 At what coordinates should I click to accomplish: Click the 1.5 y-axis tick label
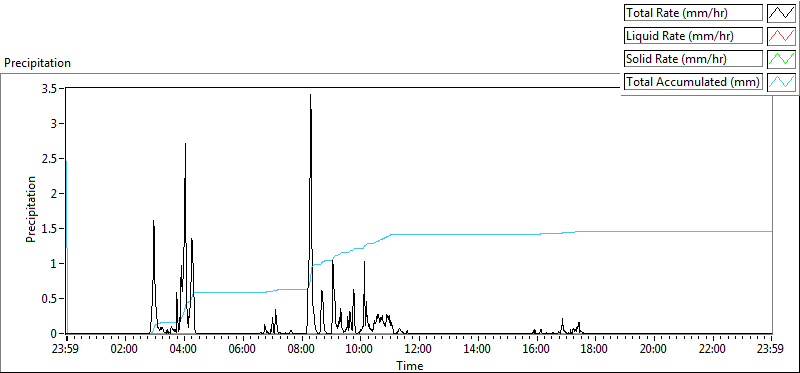click(50, 229)
